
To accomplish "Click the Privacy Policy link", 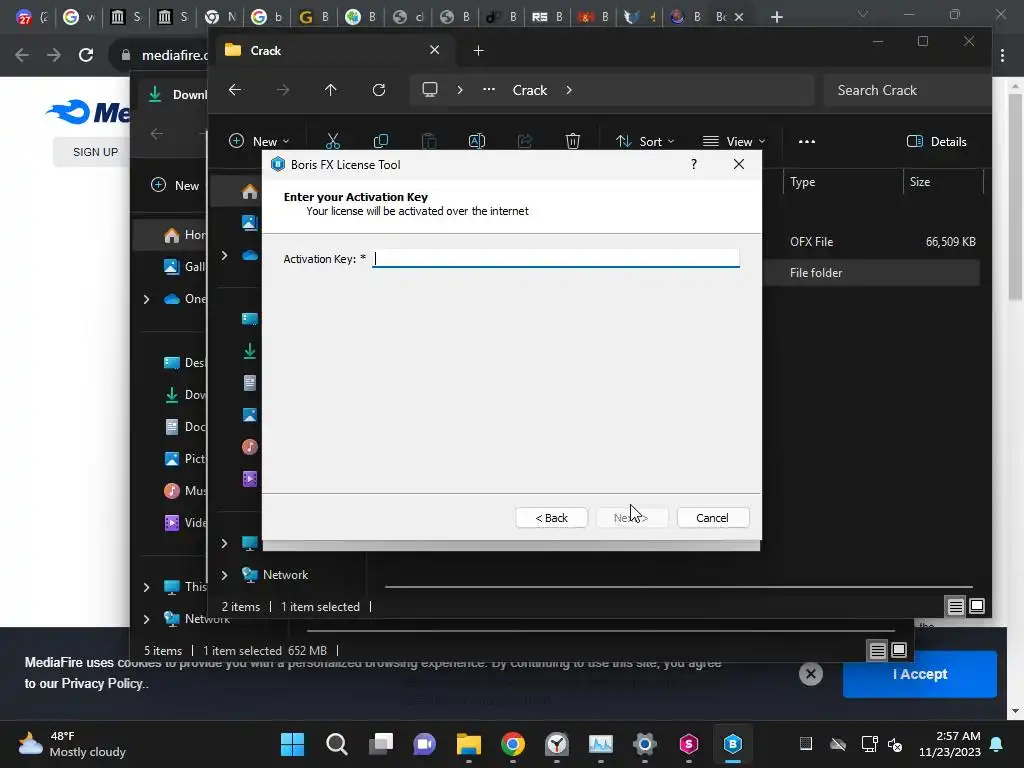I will pyautogui.click(x=102, y=684).
